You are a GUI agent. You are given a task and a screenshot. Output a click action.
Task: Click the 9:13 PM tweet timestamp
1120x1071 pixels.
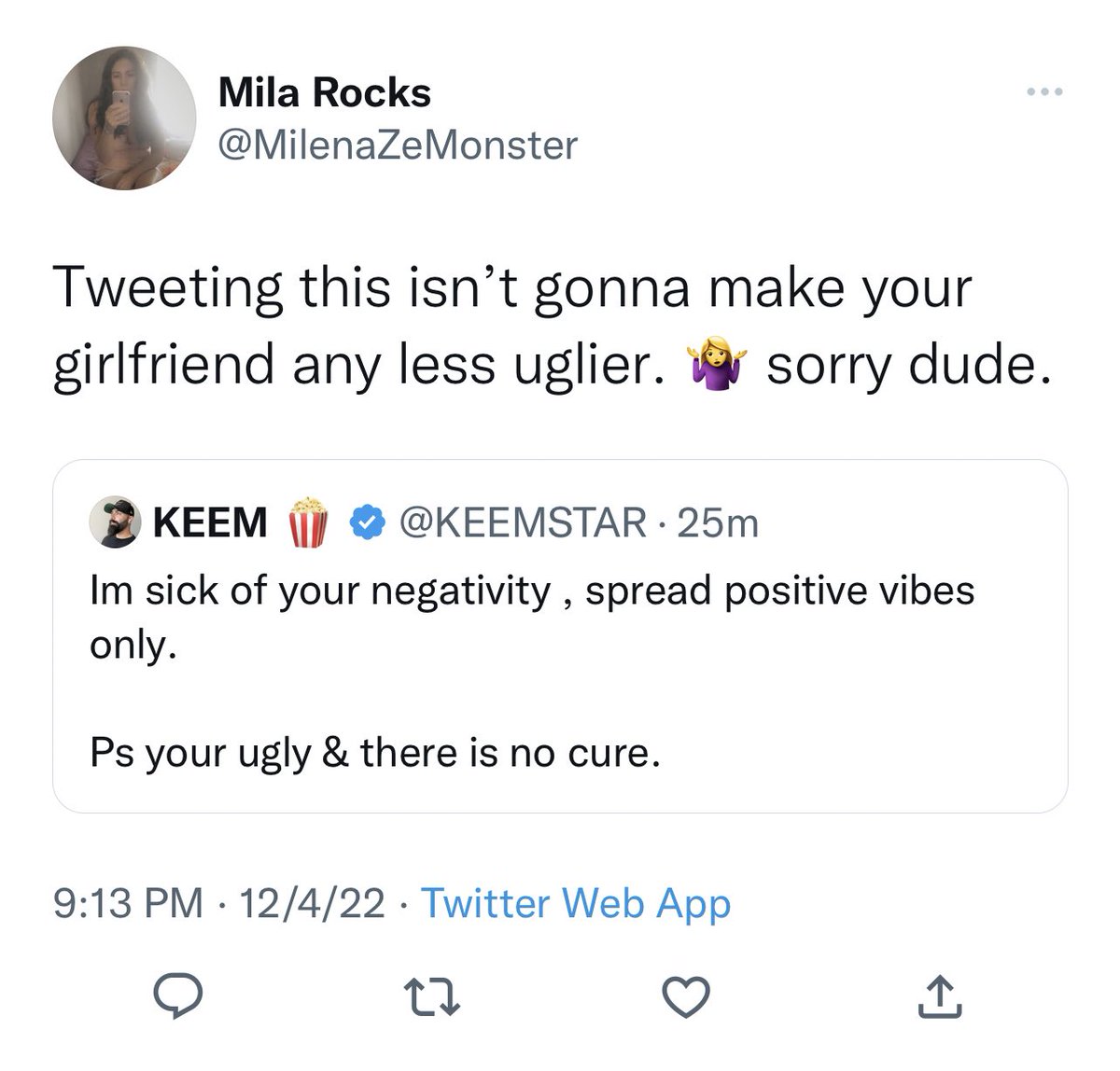128,903
